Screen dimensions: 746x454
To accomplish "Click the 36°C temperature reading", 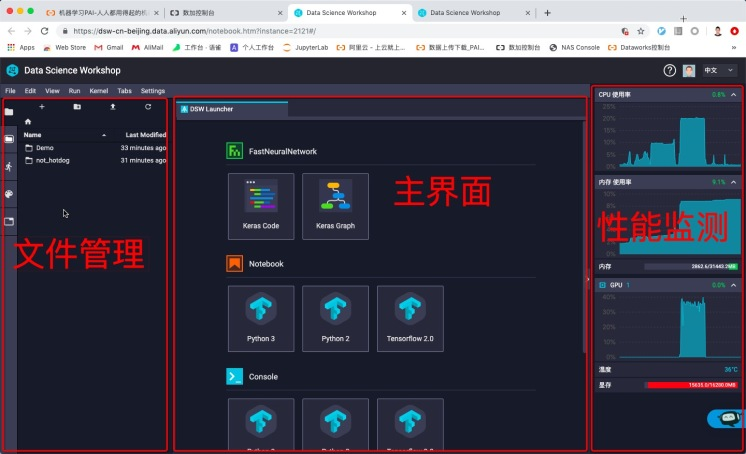I will 731,370.
